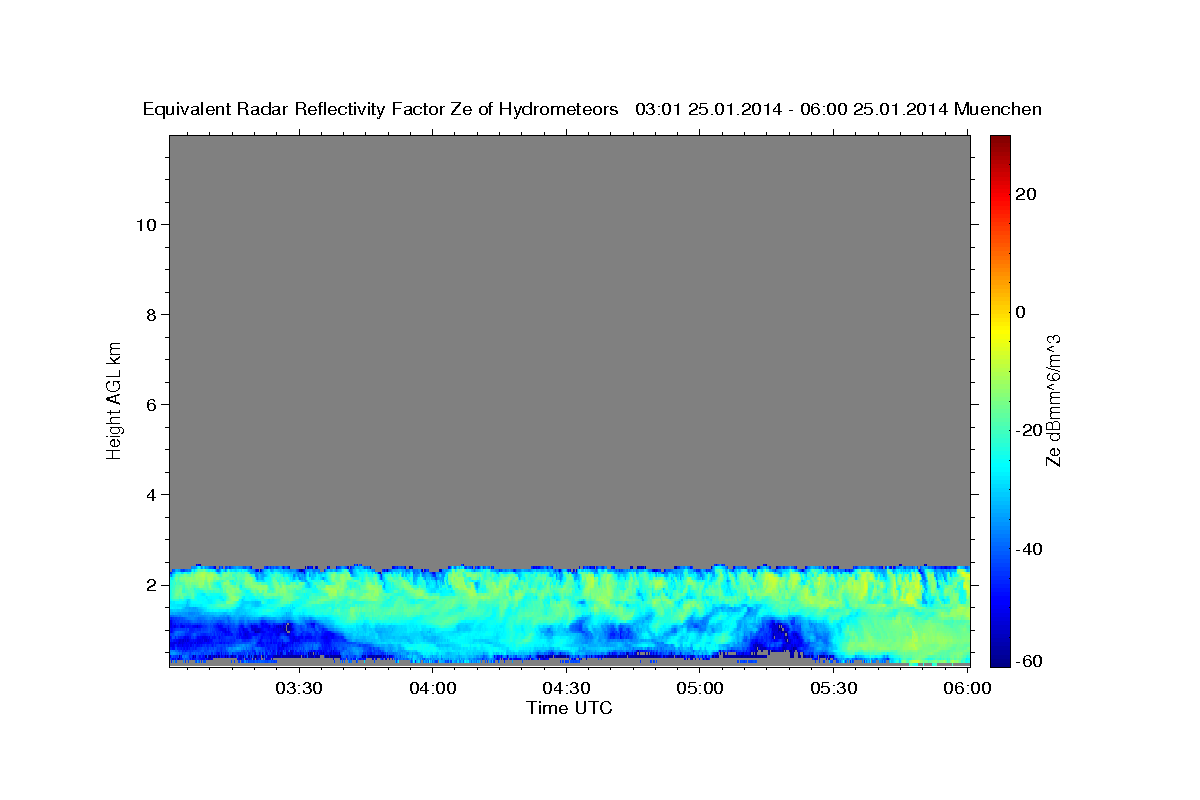The width and height of the screenshot is (1200, 800).
Task: Click the 05:30 time tick label
Action: pyautogui.click(x=833, y=688)
